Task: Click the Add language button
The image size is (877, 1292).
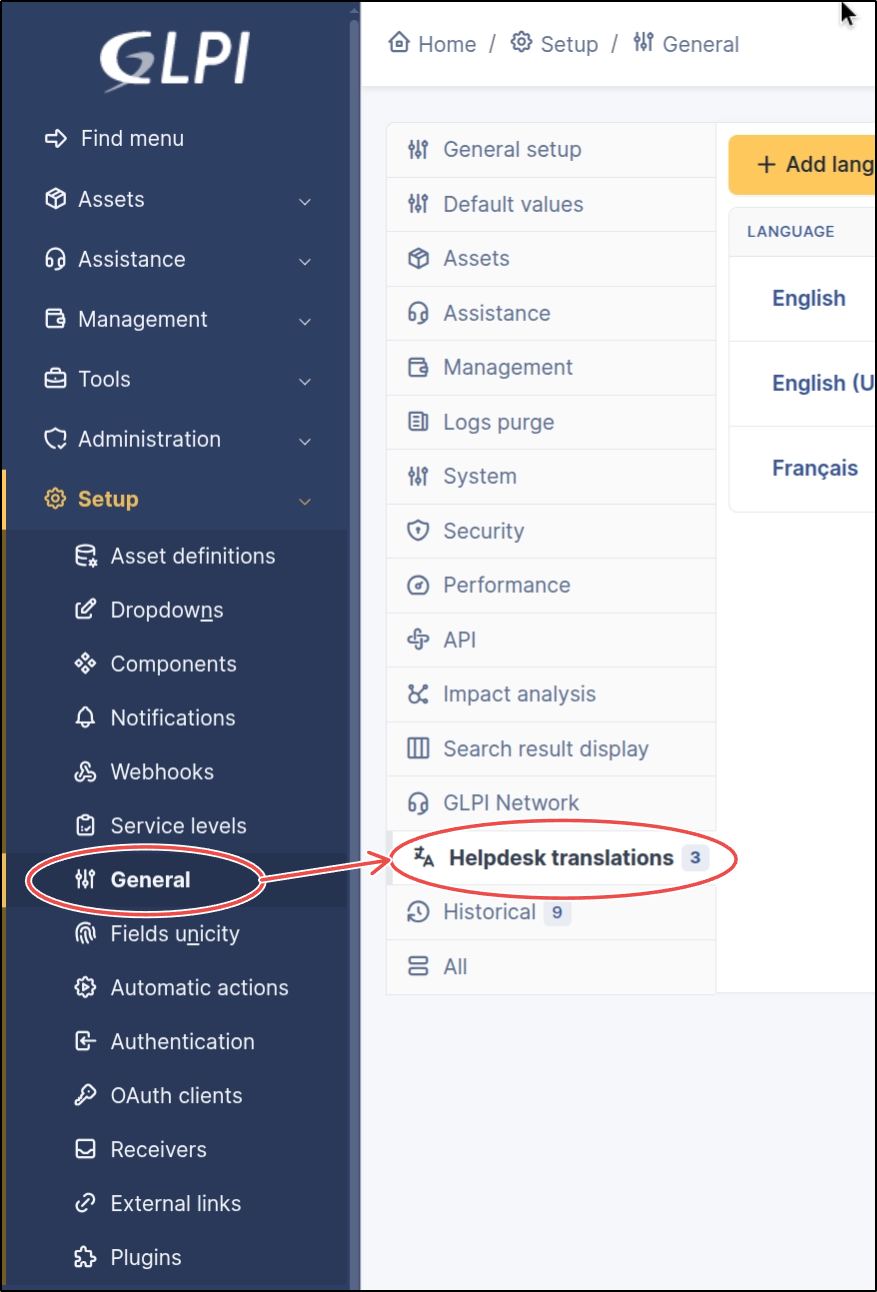Action: (803, 165)
